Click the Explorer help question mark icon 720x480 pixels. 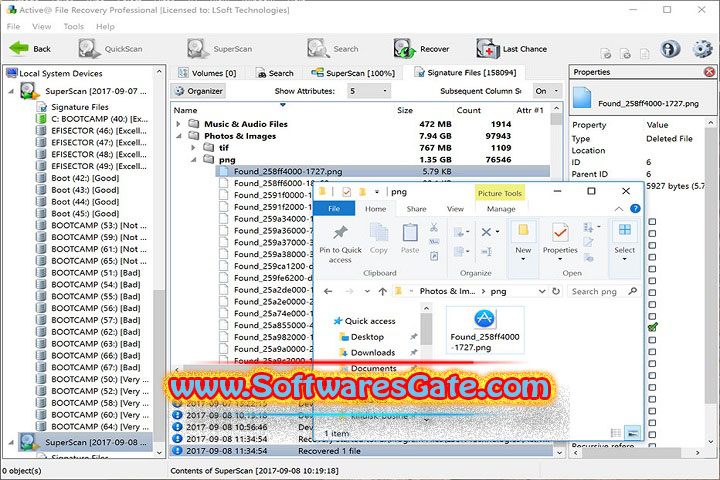click(635, 209)
